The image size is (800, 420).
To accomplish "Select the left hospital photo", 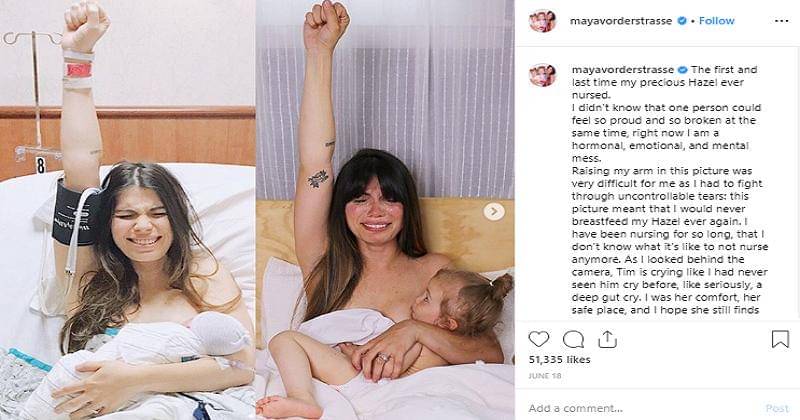I will [128, 210].
